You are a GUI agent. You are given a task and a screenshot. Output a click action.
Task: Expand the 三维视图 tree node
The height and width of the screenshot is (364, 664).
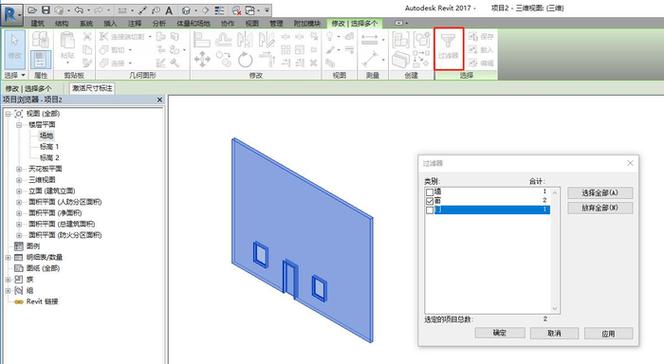(19, 180)
